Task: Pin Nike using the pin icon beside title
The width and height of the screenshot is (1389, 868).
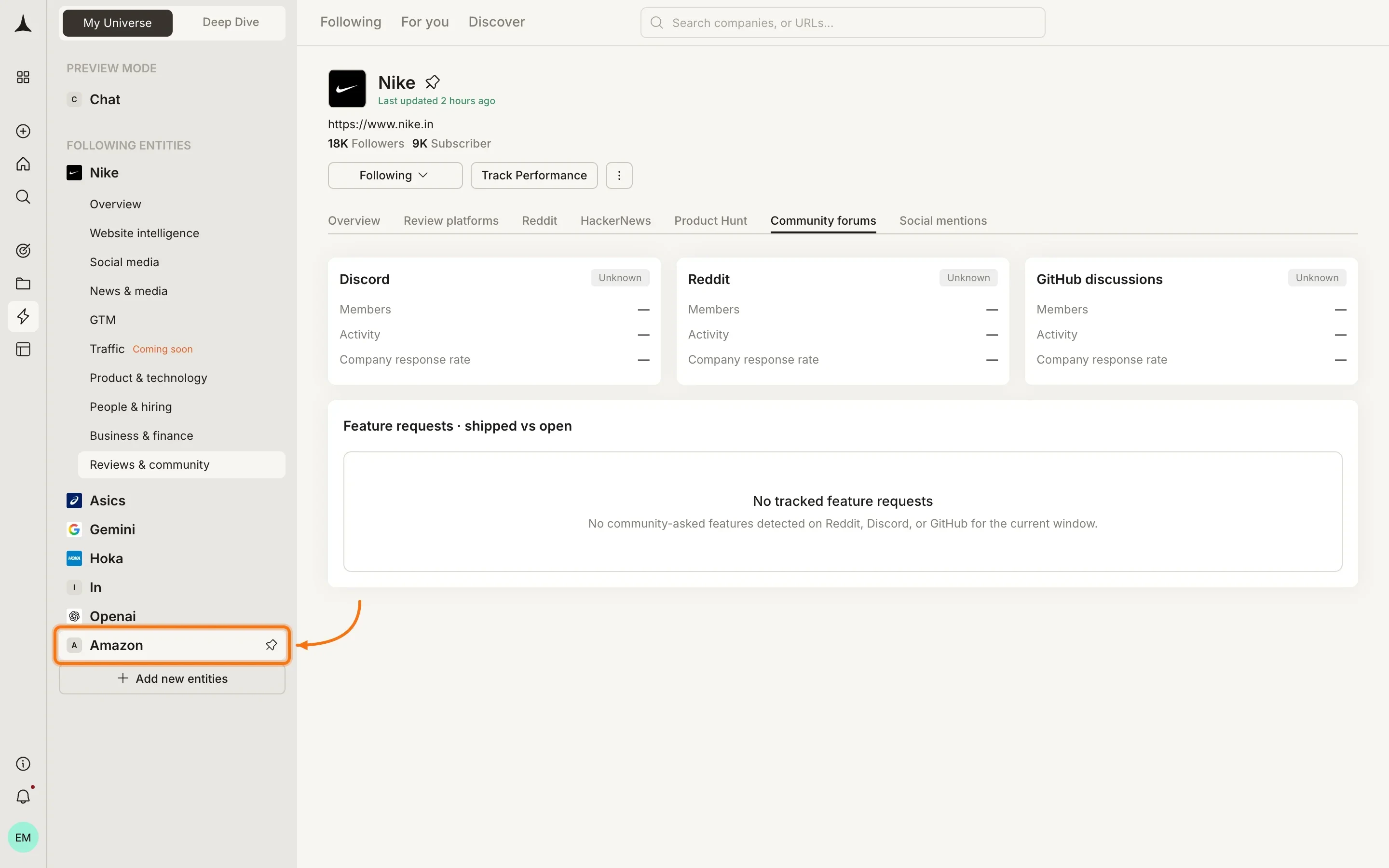Action: pyautogui.click(x=432, y=82)
